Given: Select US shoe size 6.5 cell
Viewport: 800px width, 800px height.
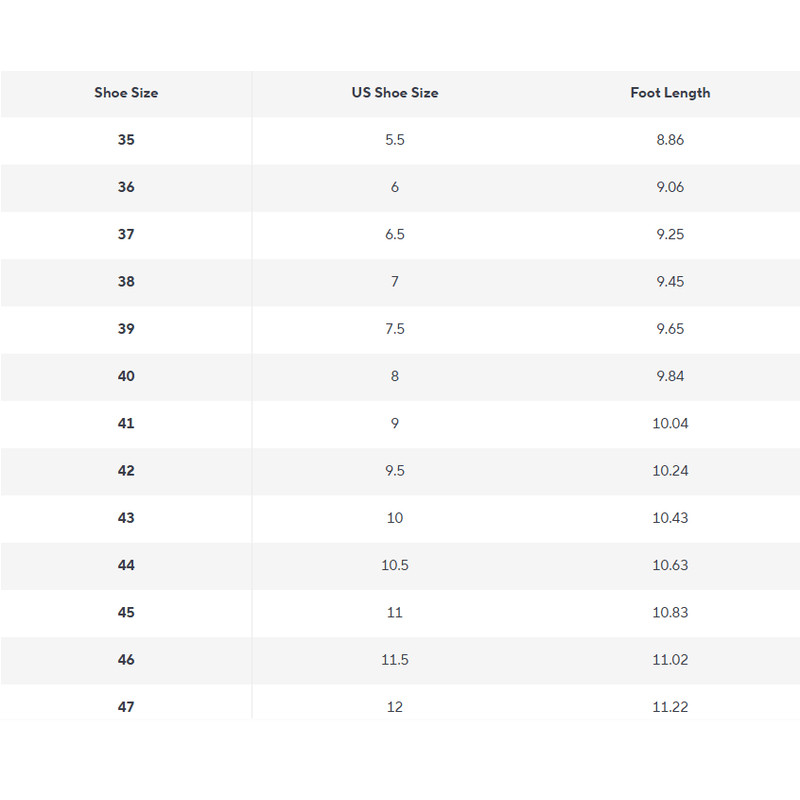Looking at the screenshot, I should click(395, 234).
